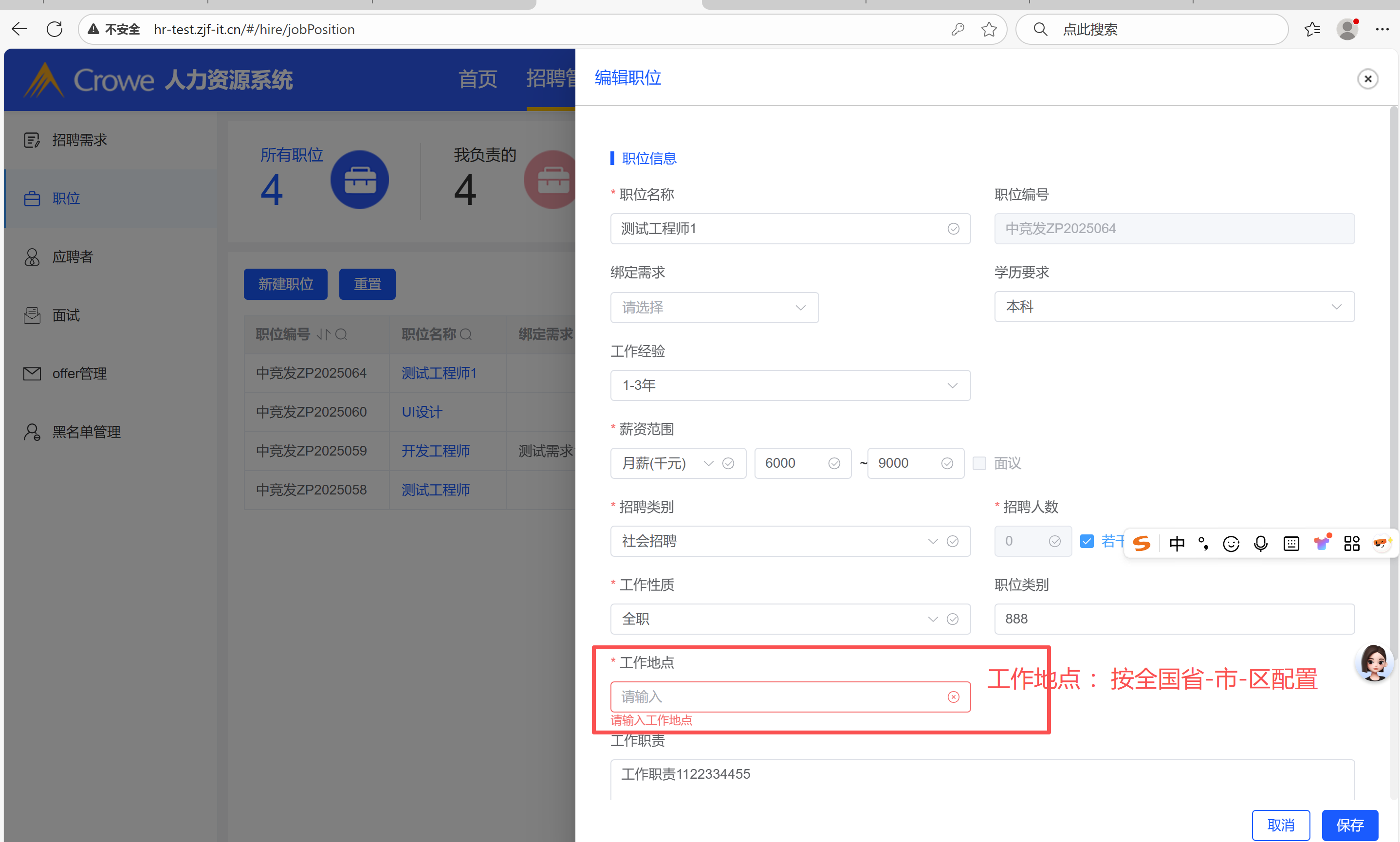1400x842 pixels.
Task: Open the 工作经验 dropdown showing 1-3年
Action: click(790, 385)
